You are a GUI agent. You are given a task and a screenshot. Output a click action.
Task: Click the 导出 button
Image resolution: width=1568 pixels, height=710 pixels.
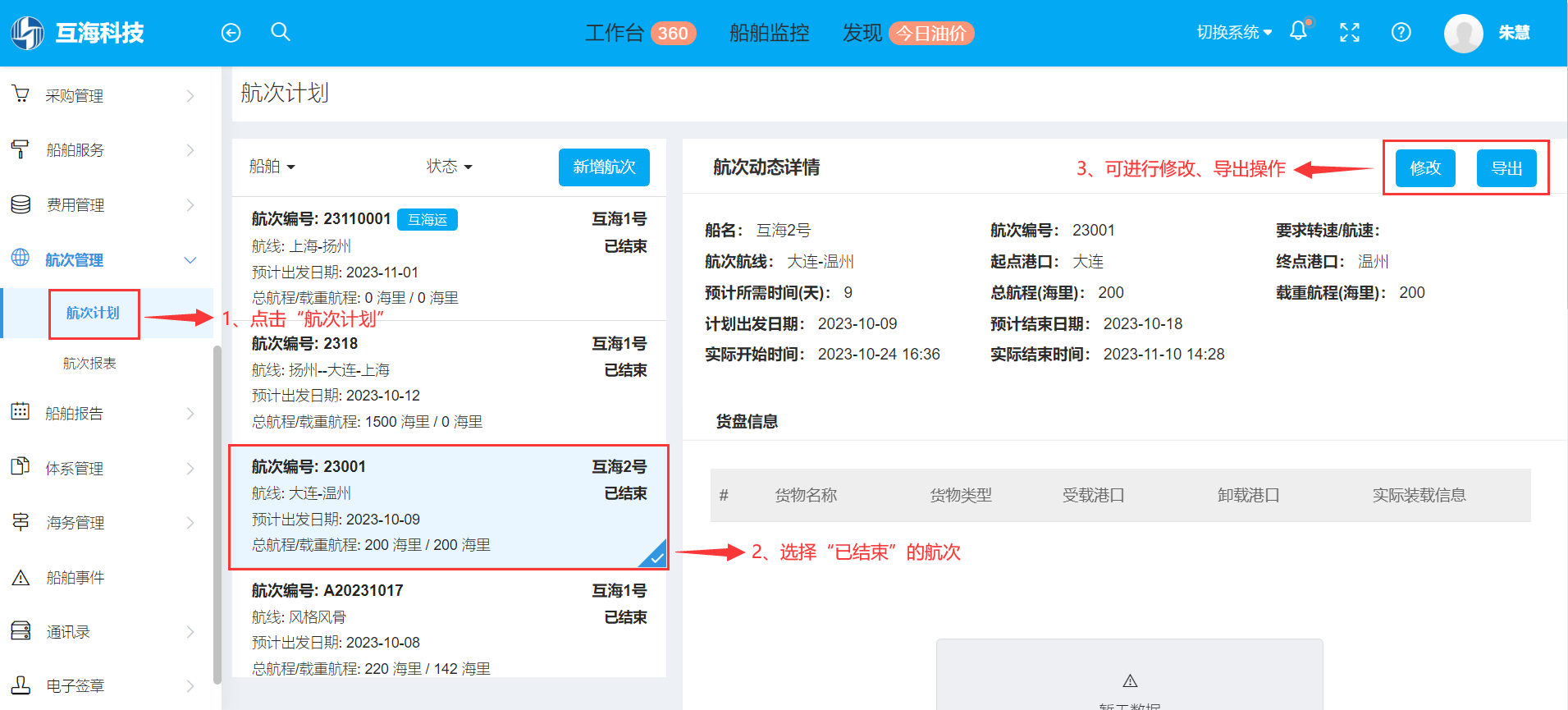click(x=1506, y=168)
